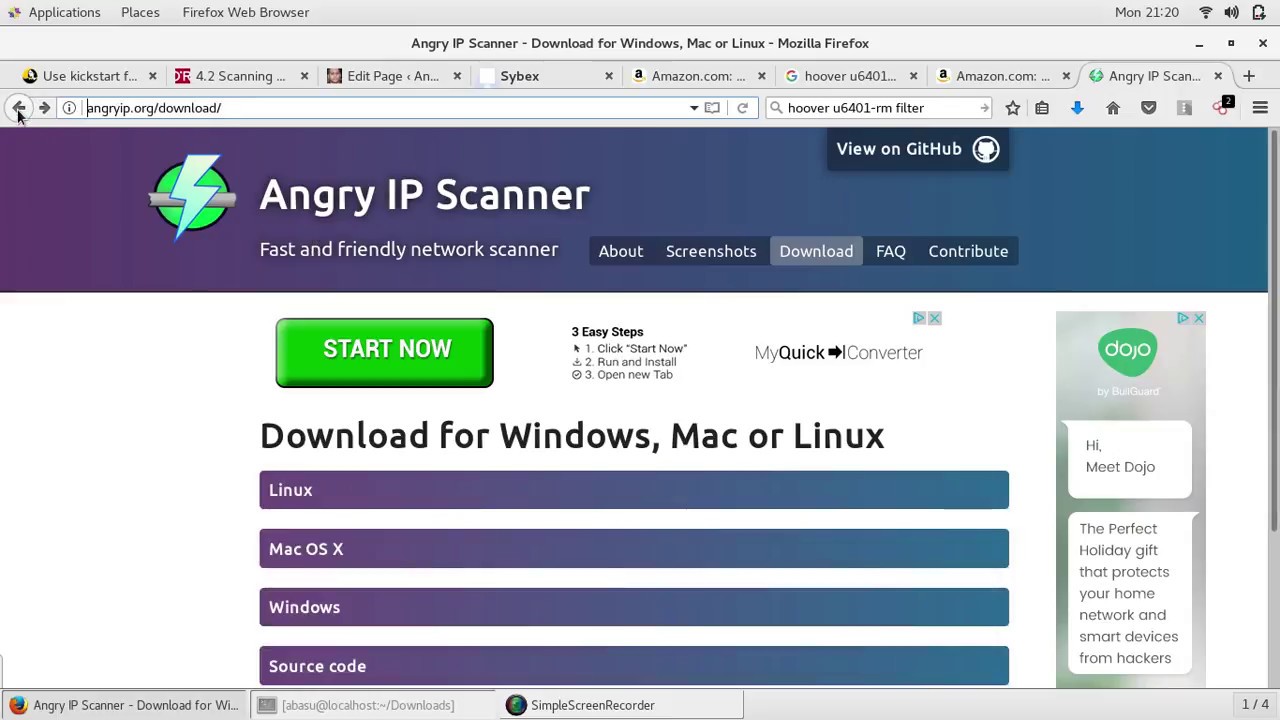Image resolution: width=1280 pixels, height=720 pixels.
Task: Close the 'hoover u6401...' tab
Action: (x=913, y=76)
